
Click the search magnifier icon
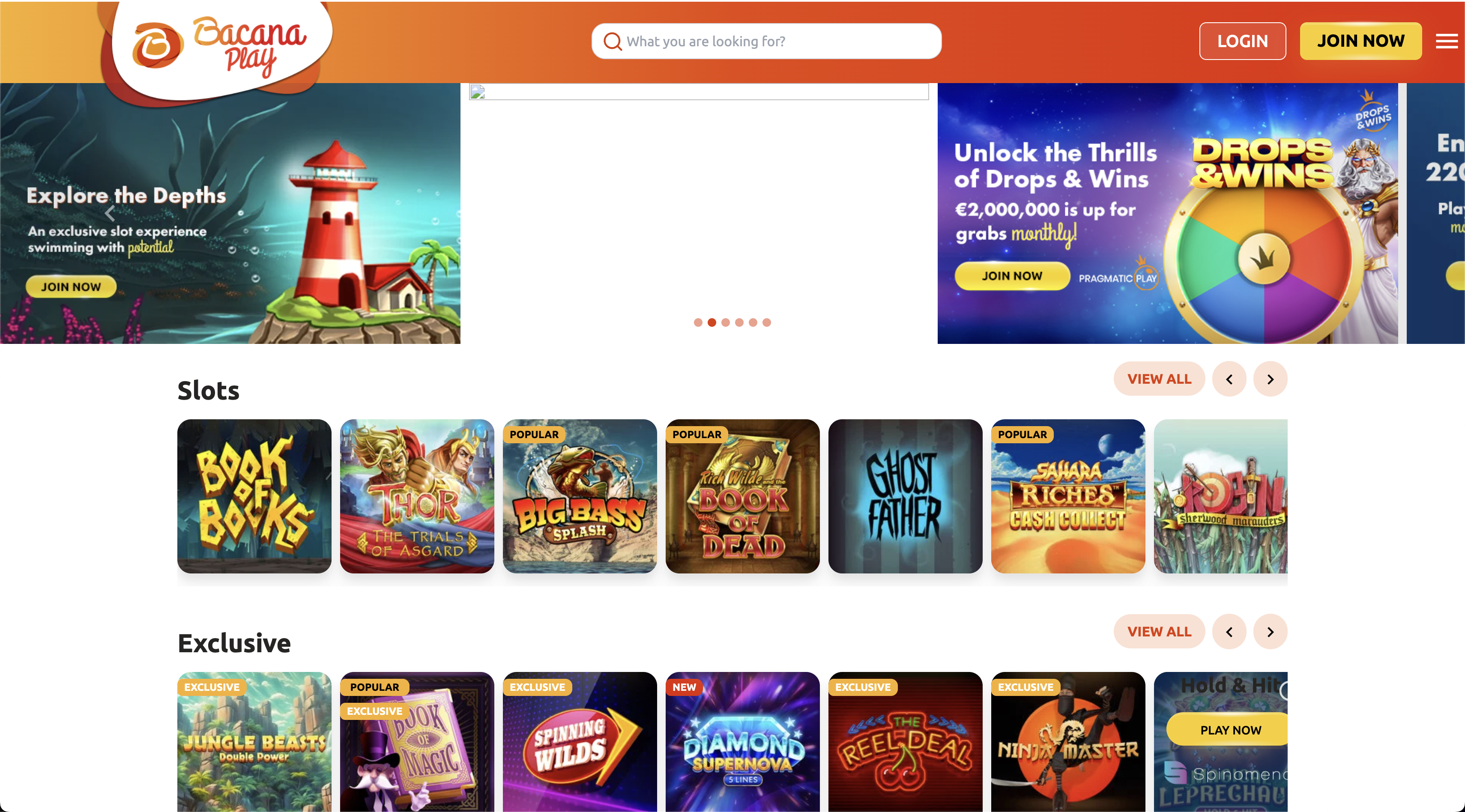pyautogui.click(x=613, y=42)
